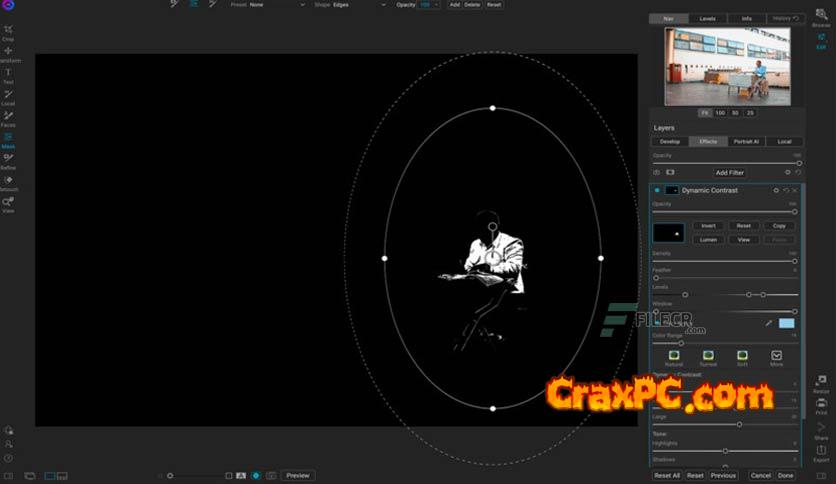Switch to the Portrait AI tab
The height and width of the screenshot is (484, 836).
[x=748, y=142]
